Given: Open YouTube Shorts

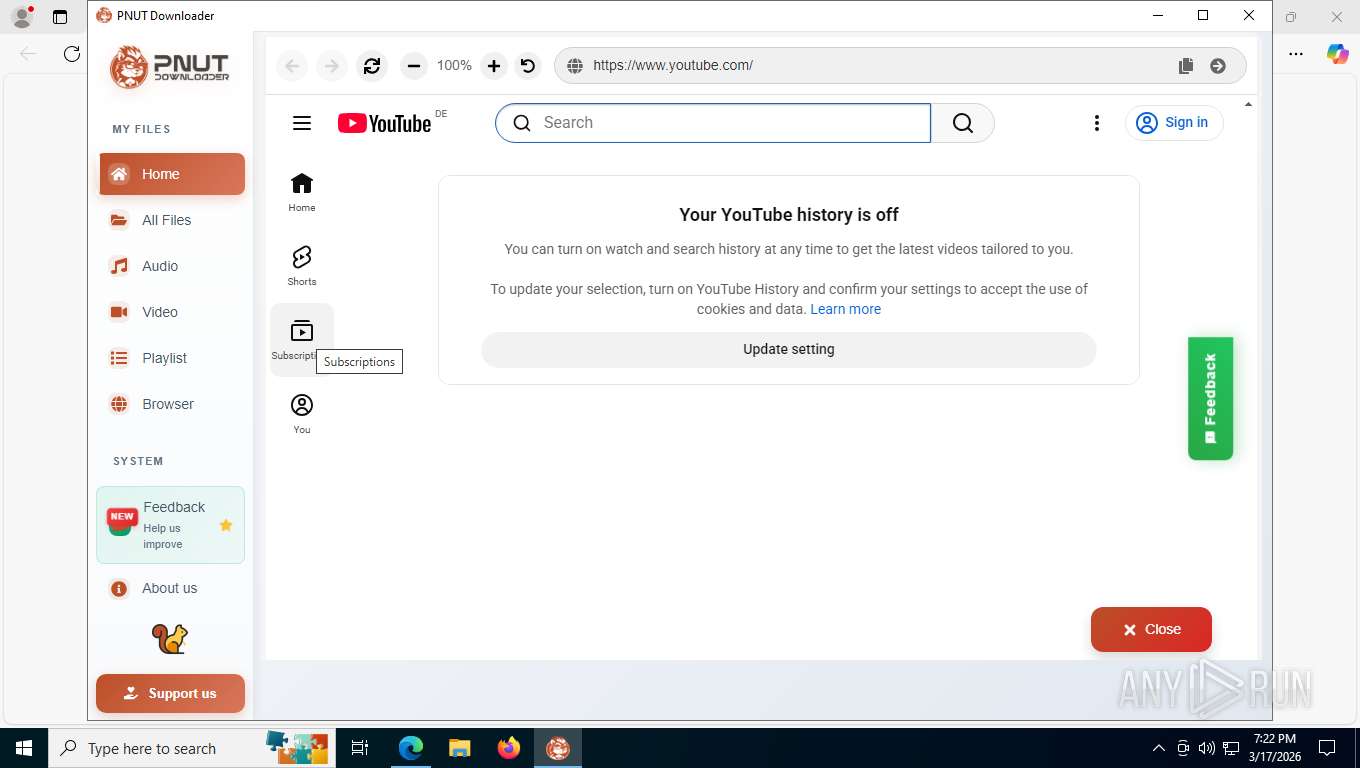Looking at the screenshot, I should (302, 266).
